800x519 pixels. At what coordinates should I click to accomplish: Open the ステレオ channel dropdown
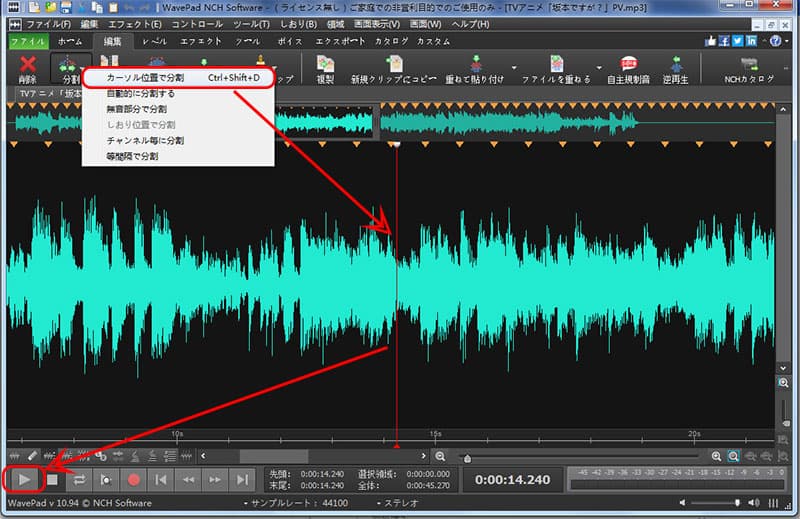[397, 503]
